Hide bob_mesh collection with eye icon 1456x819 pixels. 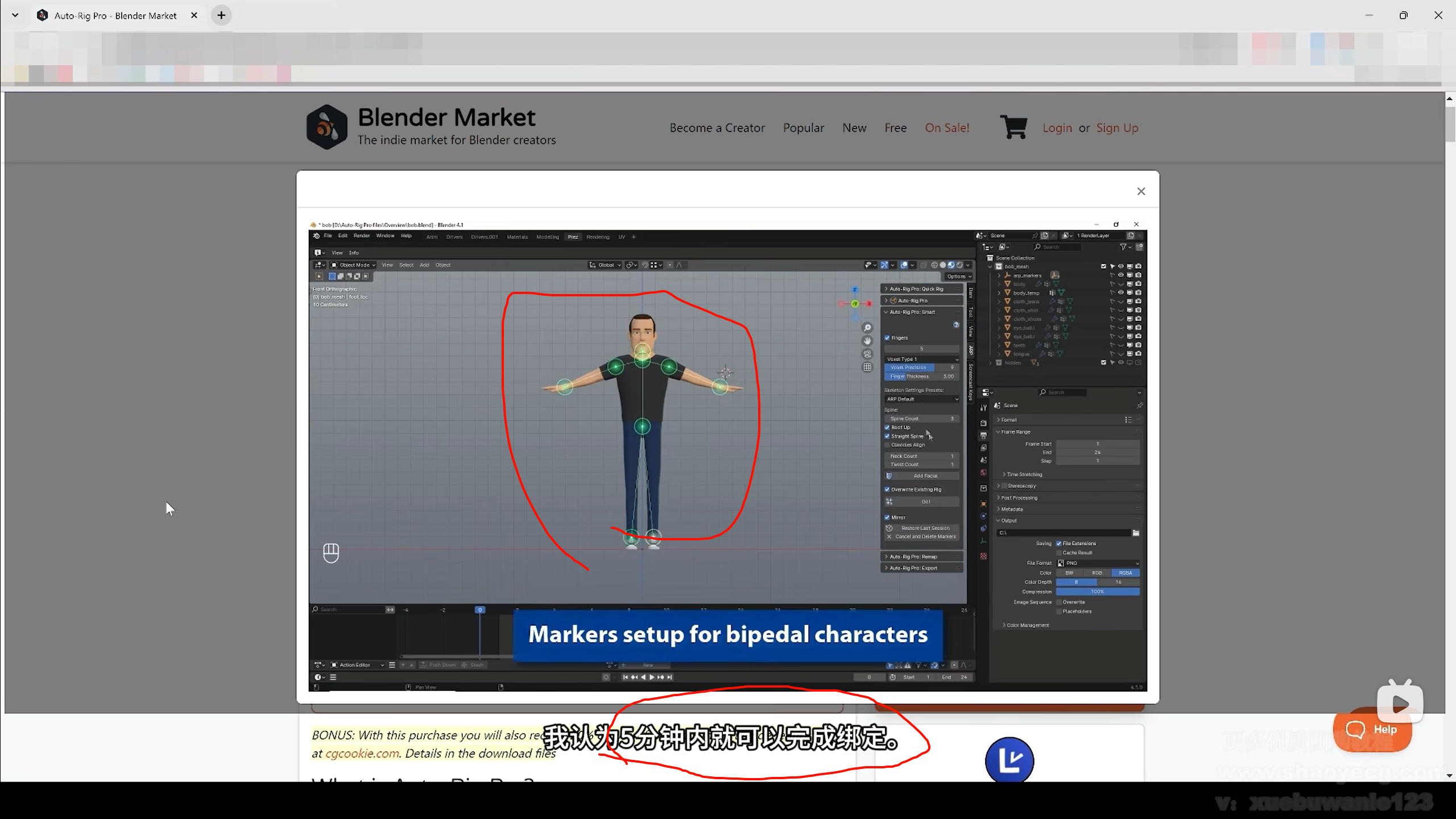(1121, 266)
